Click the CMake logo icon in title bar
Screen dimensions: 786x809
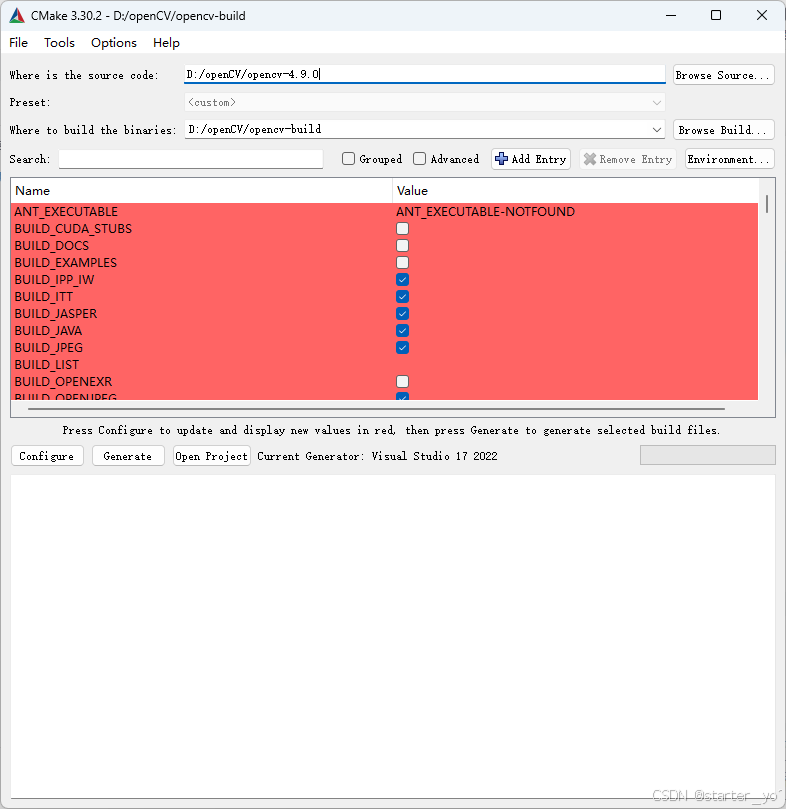pyautogui.click(x=17, y=15)
